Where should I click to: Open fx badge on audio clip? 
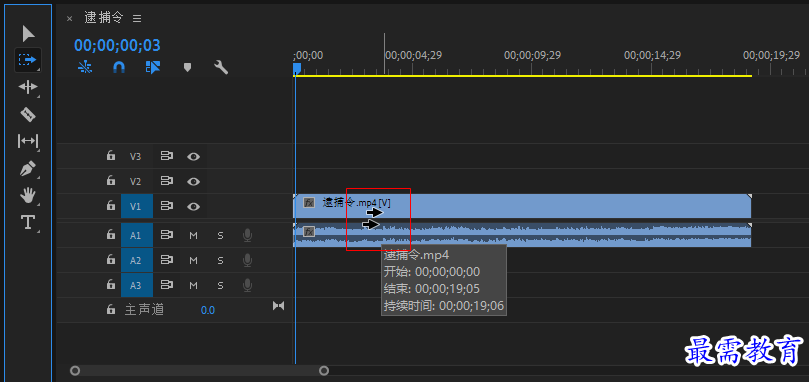[x=309, y=231]
